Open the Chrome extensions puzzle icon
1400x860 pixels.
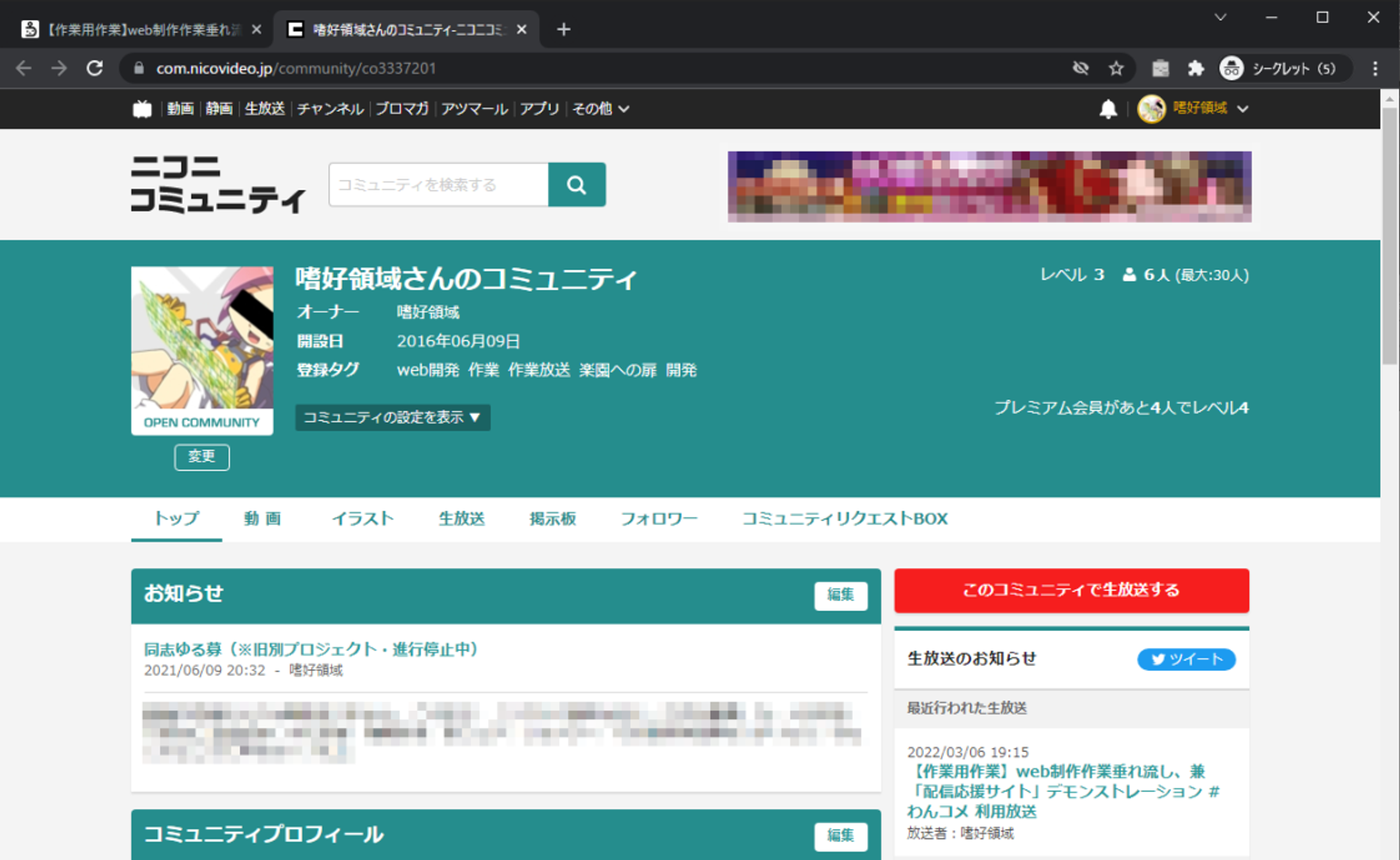pos(1196,68)
